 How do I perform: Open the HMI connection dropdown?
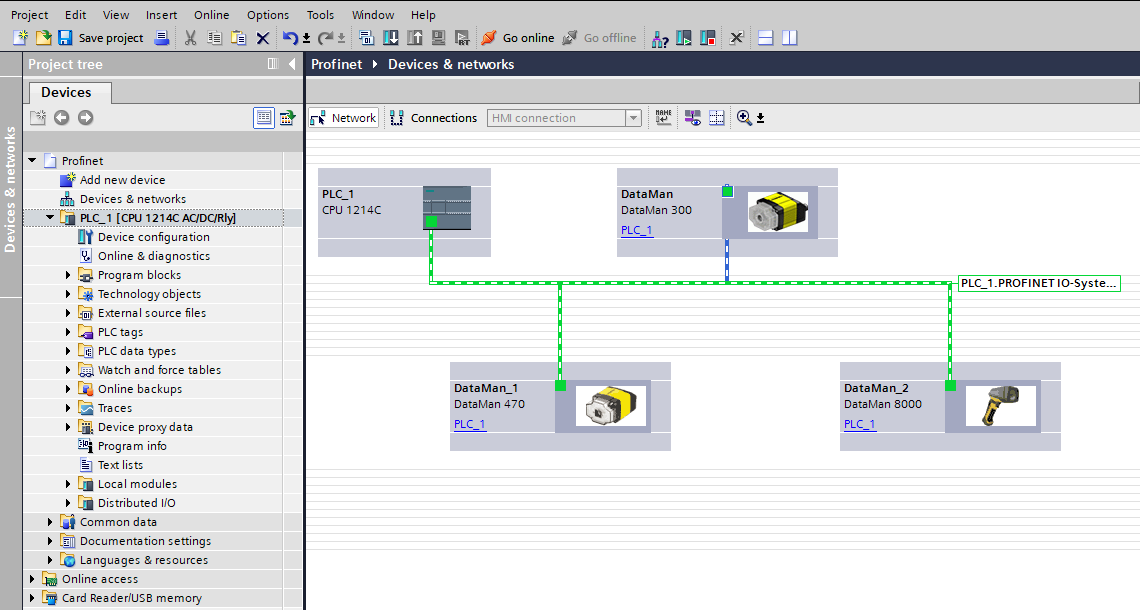(633, 118)
